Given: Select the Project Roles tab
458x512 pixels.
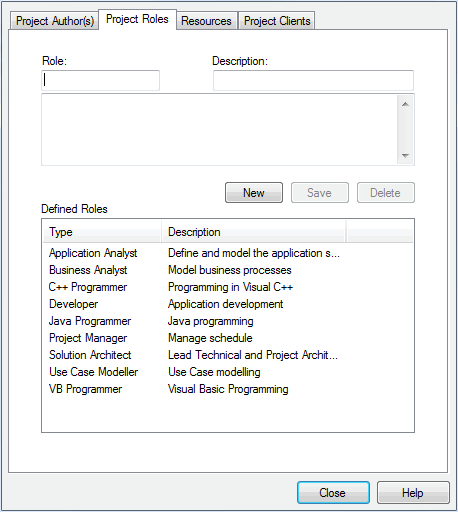Looking at the screenshot, I should coord(137,19).
